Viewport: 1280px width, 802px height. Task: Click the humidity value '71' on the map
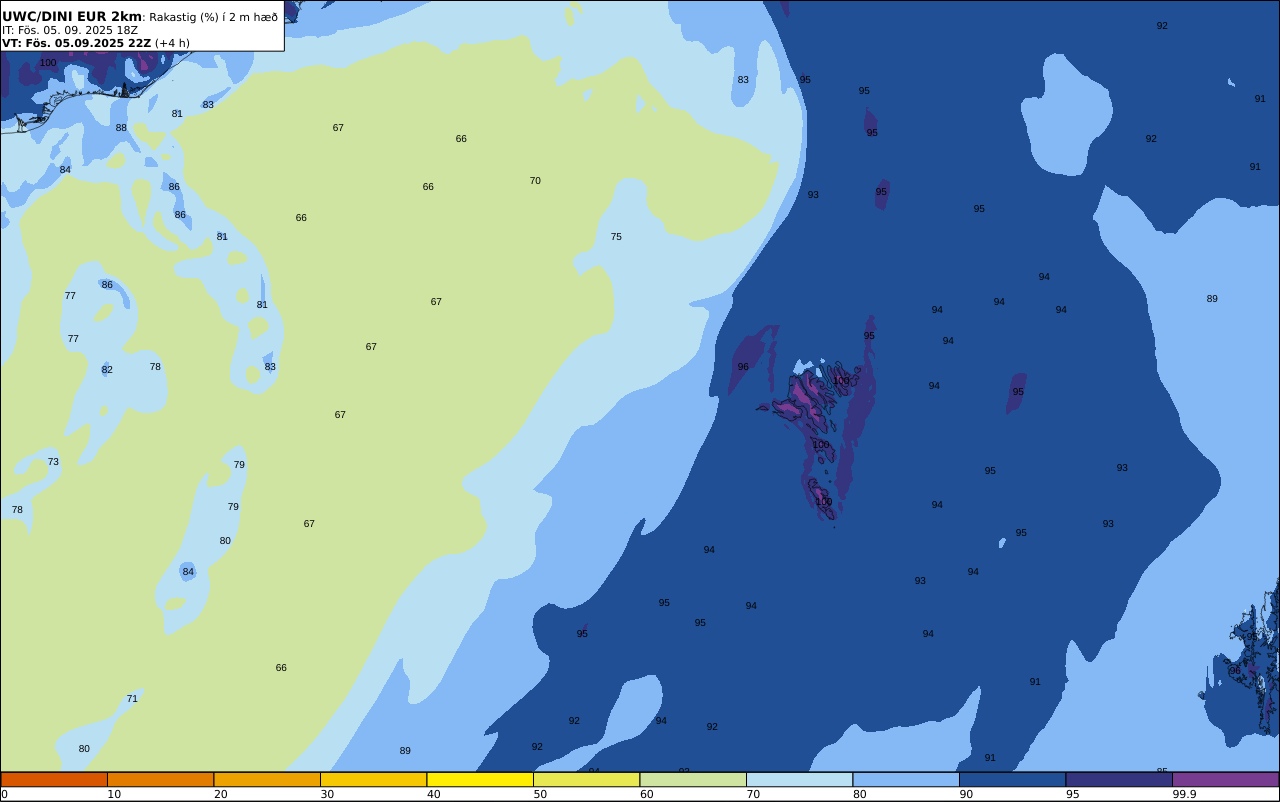(x=132, y=699)
